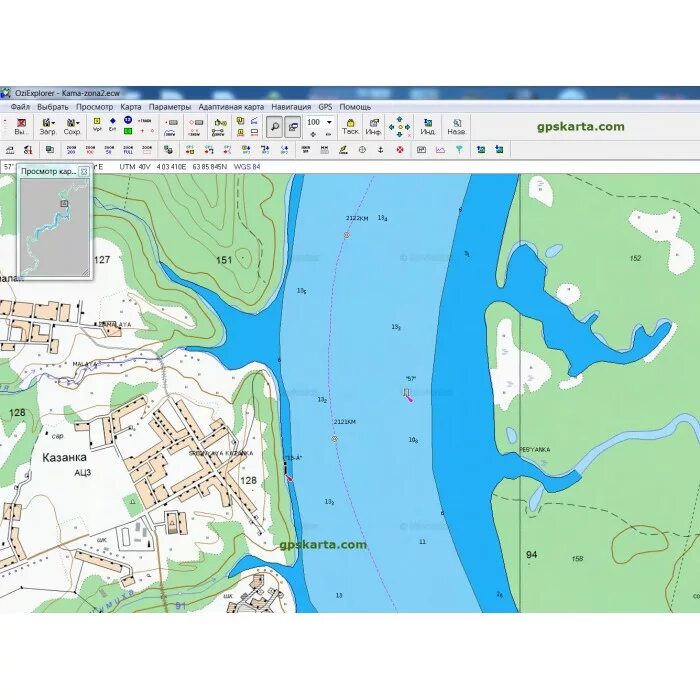Open the Карта menu

point(131,107)
